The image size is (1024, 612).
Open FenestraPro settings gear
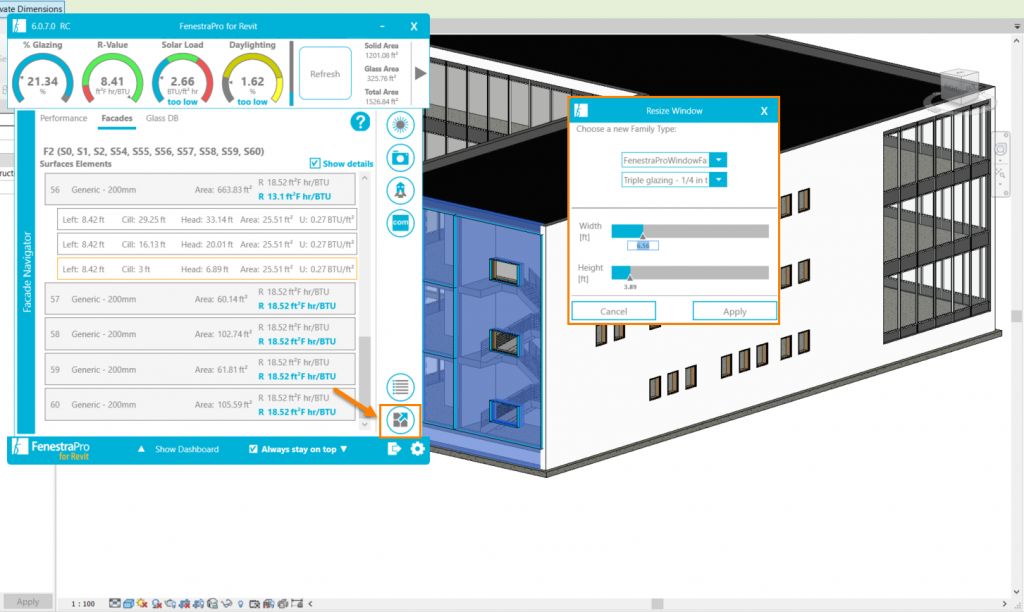pyautogui.click(x=417, y=449)
